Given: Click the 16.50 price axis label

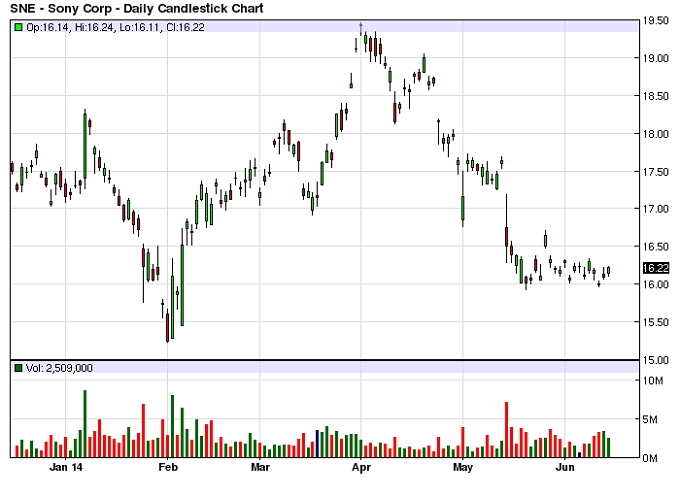Looking at the screenshot, I should pos(655,247).
